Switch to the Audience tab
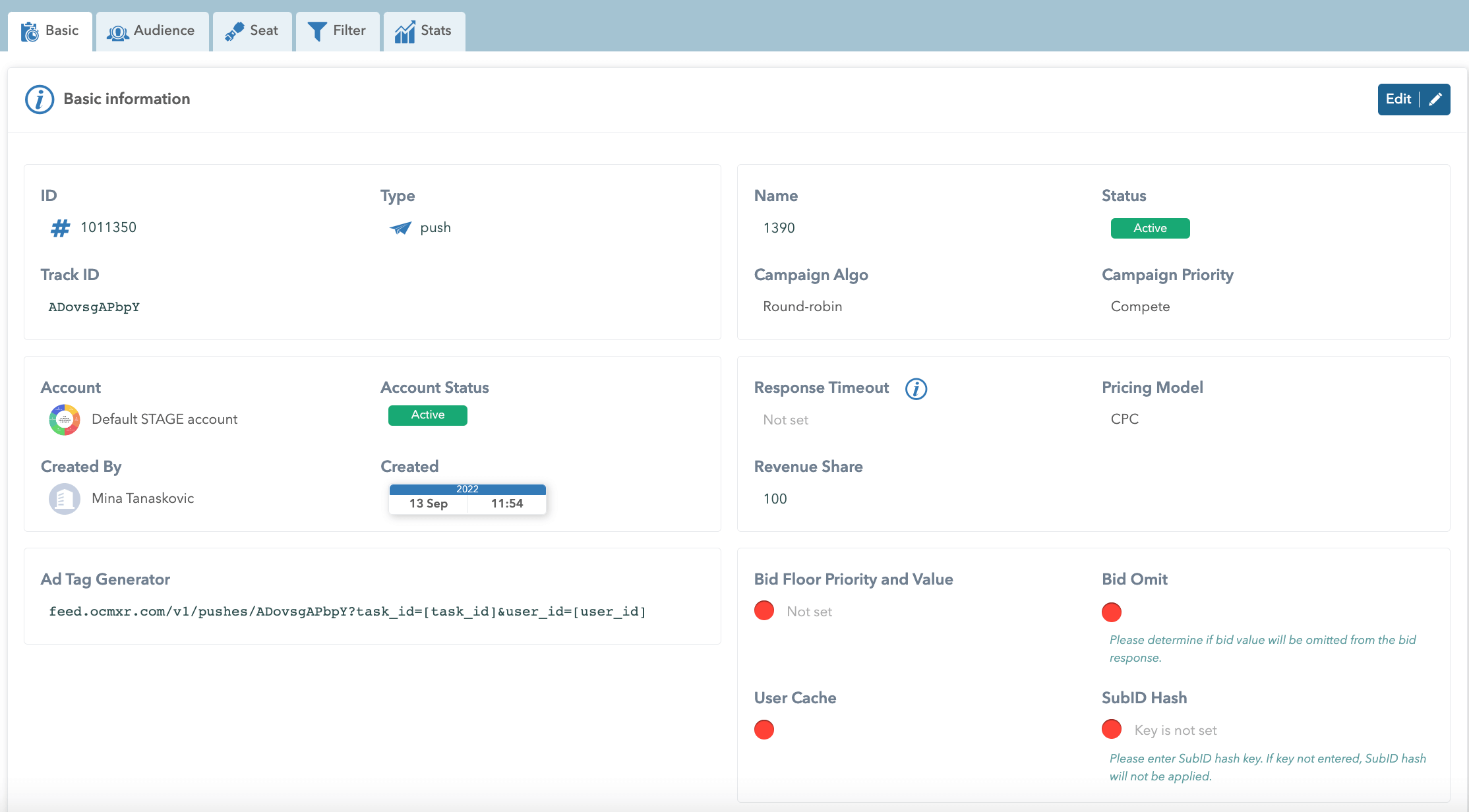The image size is (1469, 812). tap(152, 31)
